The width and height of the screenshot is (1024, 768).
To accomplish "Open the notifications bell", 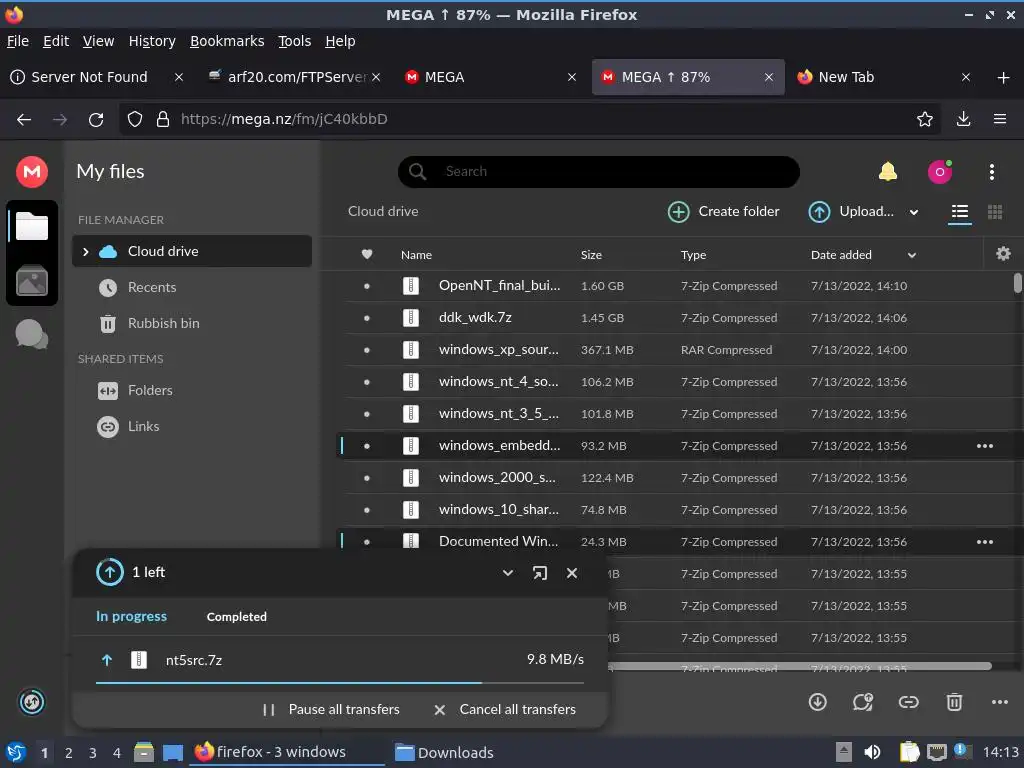I will coord(888,172).
